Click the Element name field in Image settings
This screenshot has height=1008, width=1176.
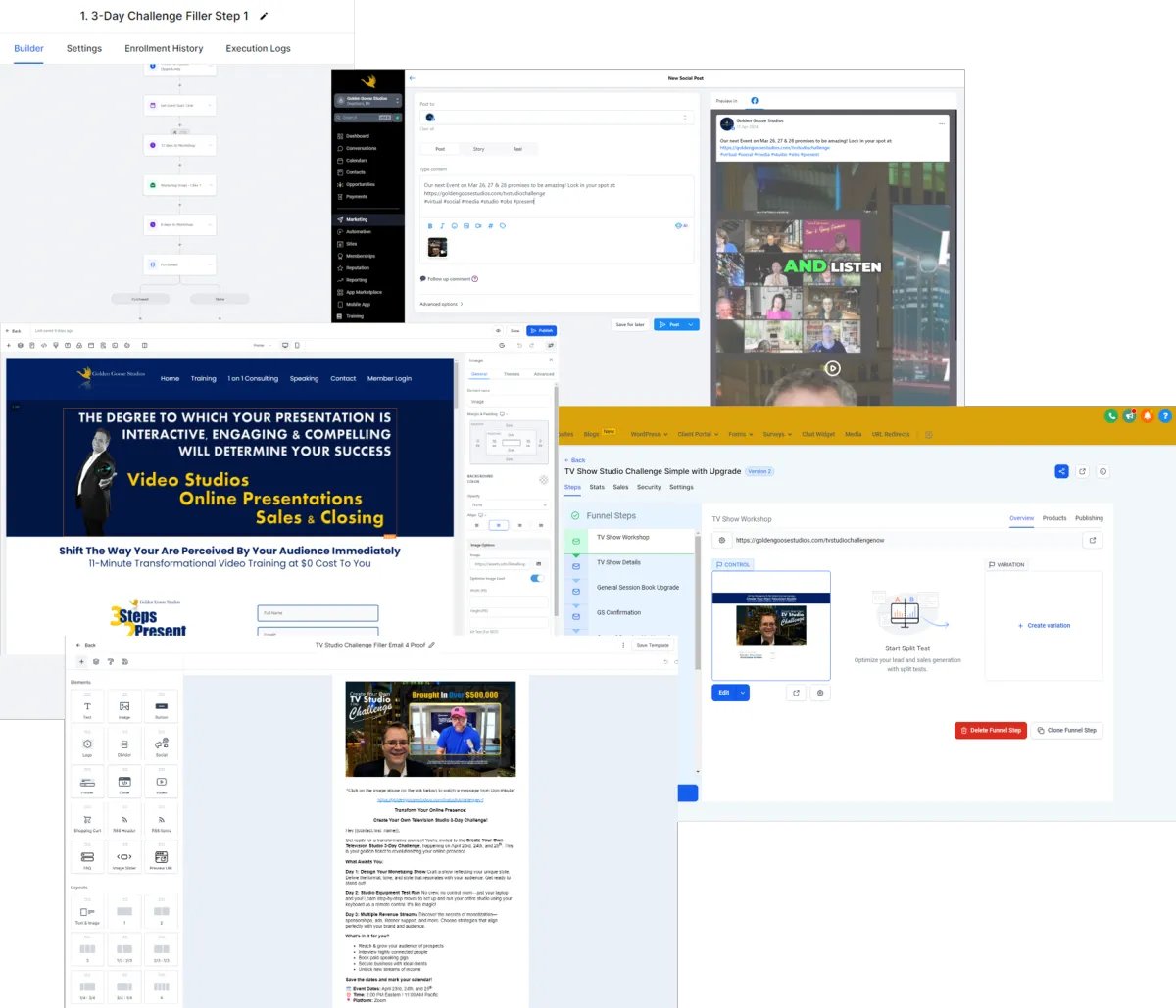(x=509, y=402)
